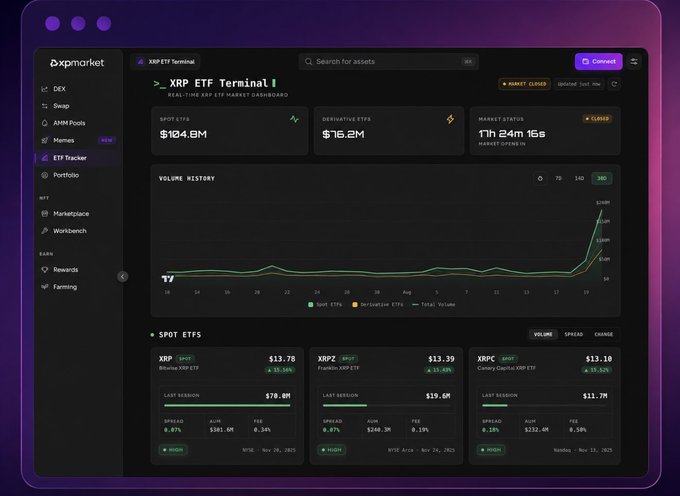Click the XRPC card last session volume bar
The height and width of the screenshot is (496, 680).
click(x=545, y=405)
